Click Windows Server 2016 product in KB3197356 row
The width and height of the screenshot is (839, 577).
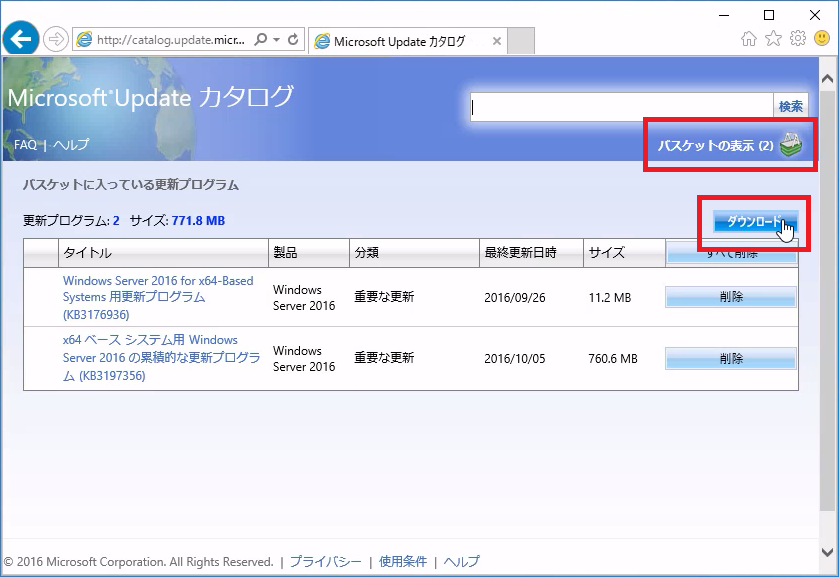coord(304,359)
